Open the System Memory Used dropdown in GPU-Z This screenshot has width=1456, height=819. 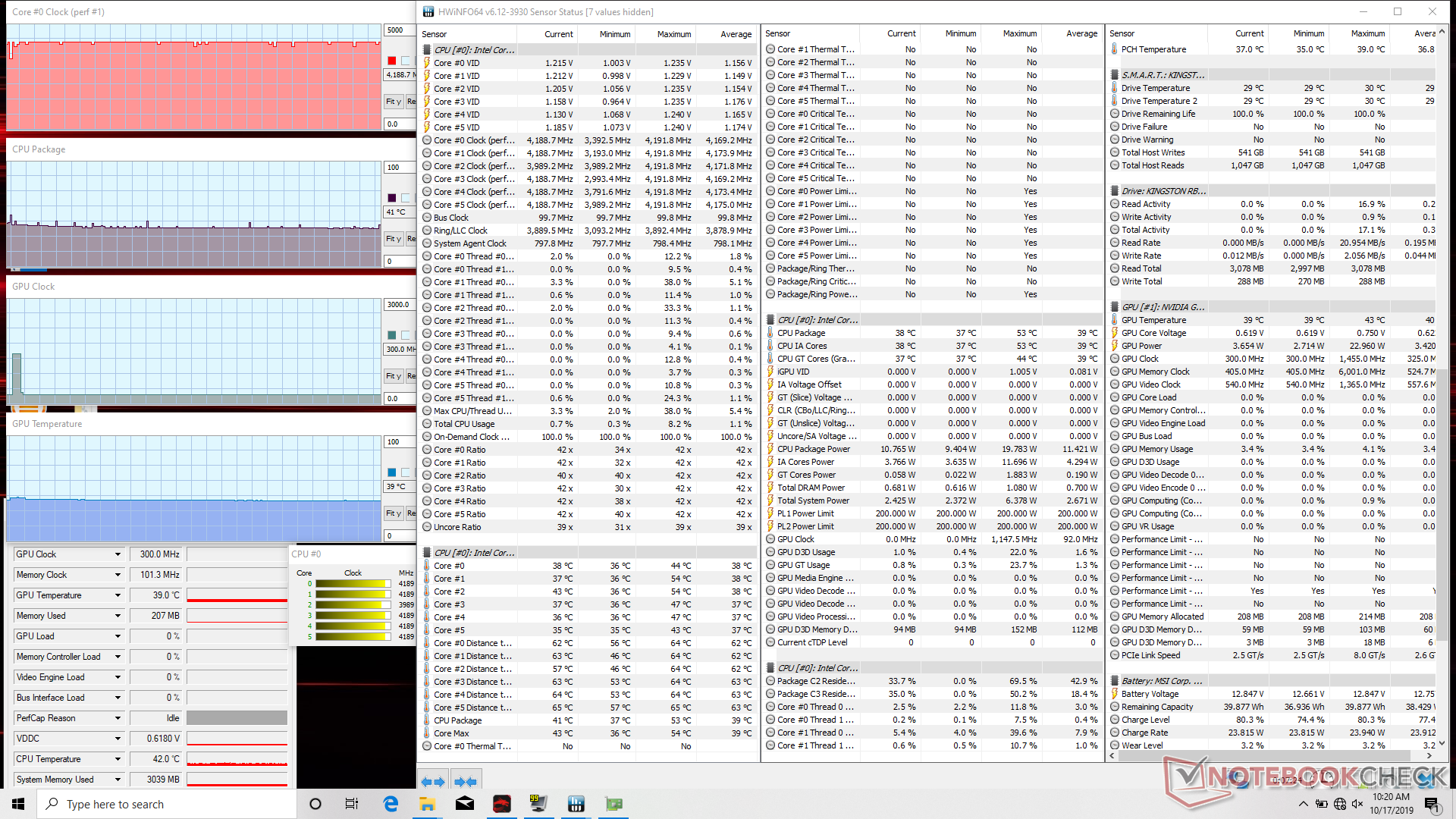pyautogui.click(x=118, y=780)
